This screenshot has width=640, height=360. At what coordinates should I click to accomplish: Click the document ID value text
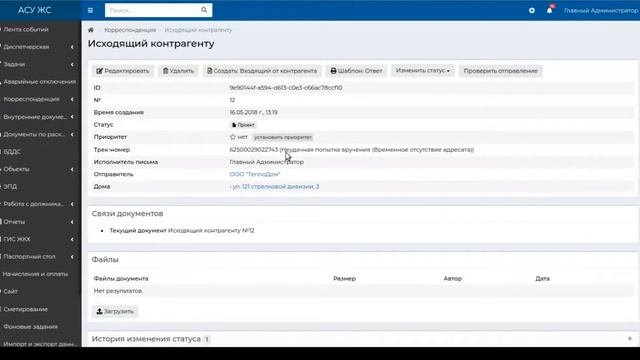tap(286, 88)
